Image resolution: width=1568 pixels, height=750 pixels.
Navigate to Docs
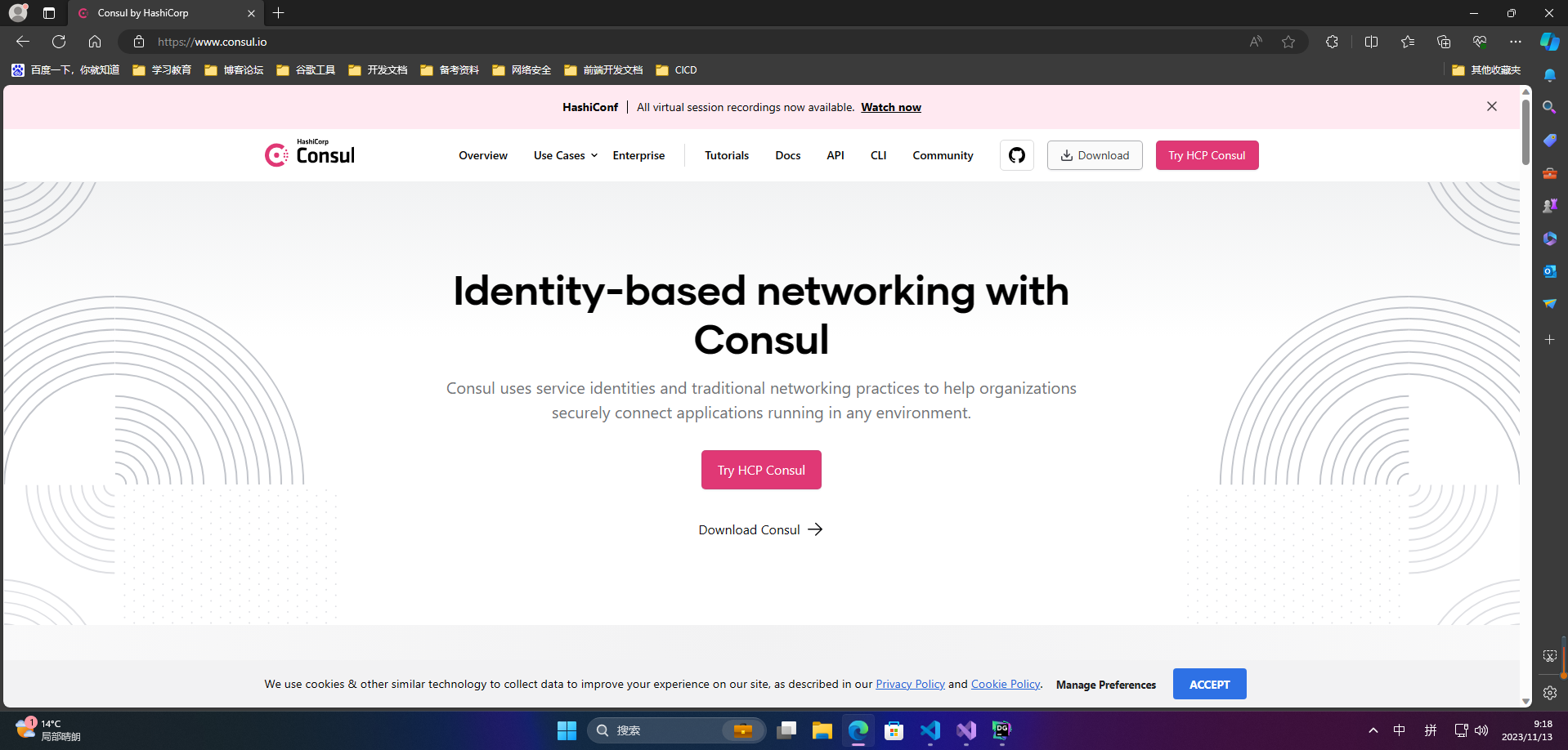coord(788,155)
